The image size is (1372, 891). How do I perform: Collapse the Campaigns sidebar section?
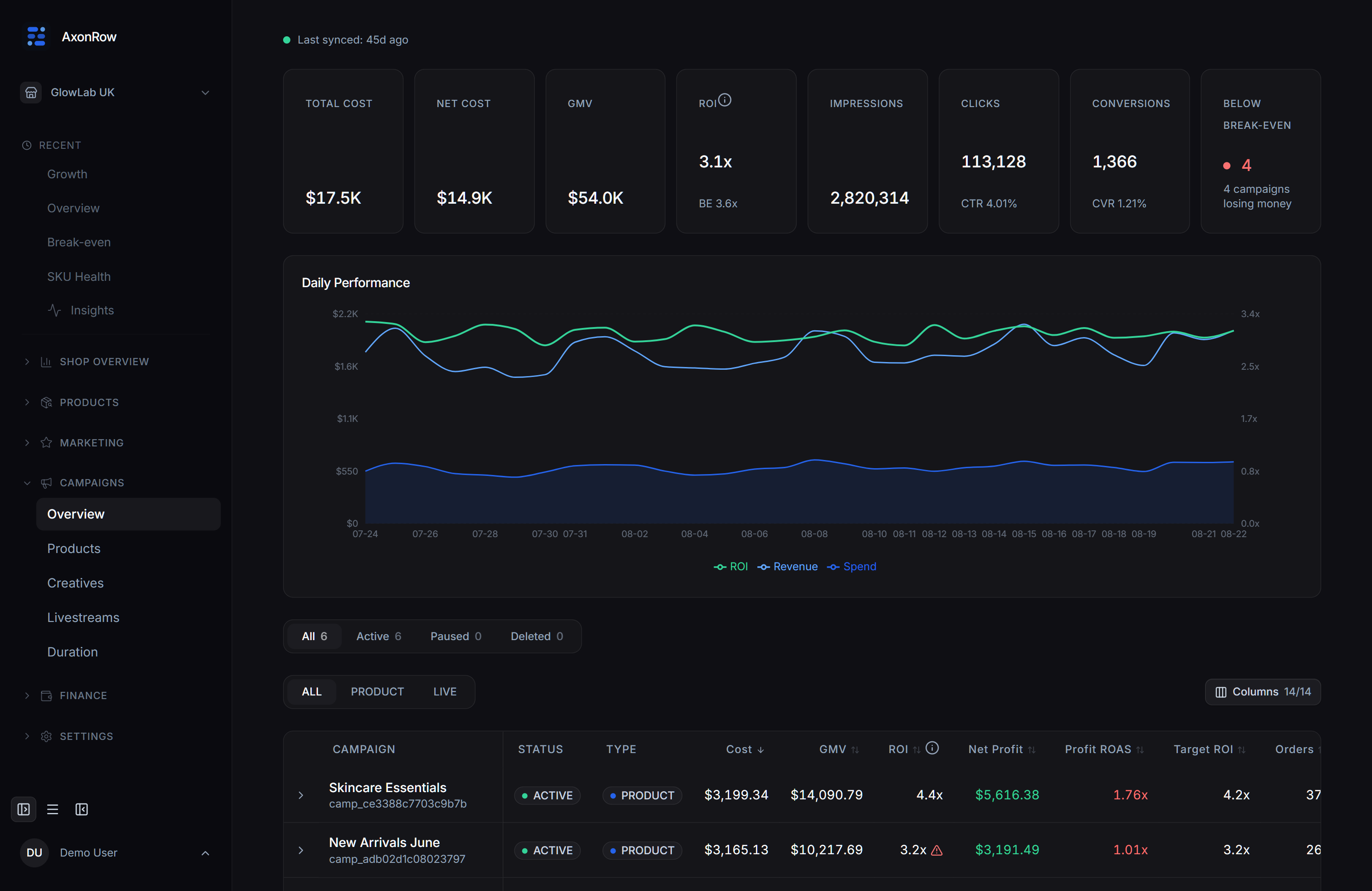click(27, 483)
